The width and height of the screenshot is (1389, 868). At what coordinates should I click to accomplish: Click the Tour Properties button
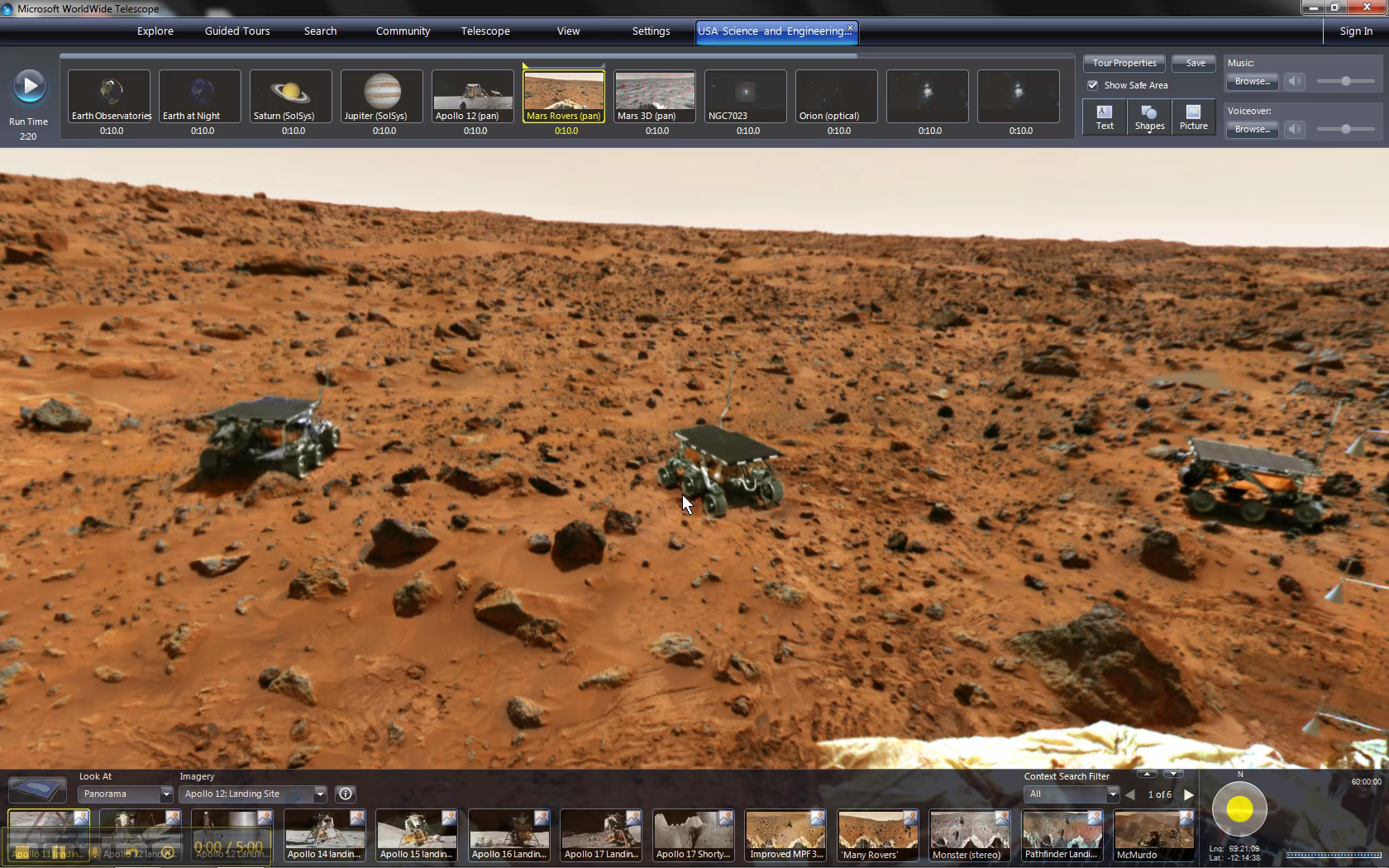click(x=1124, y=63)
